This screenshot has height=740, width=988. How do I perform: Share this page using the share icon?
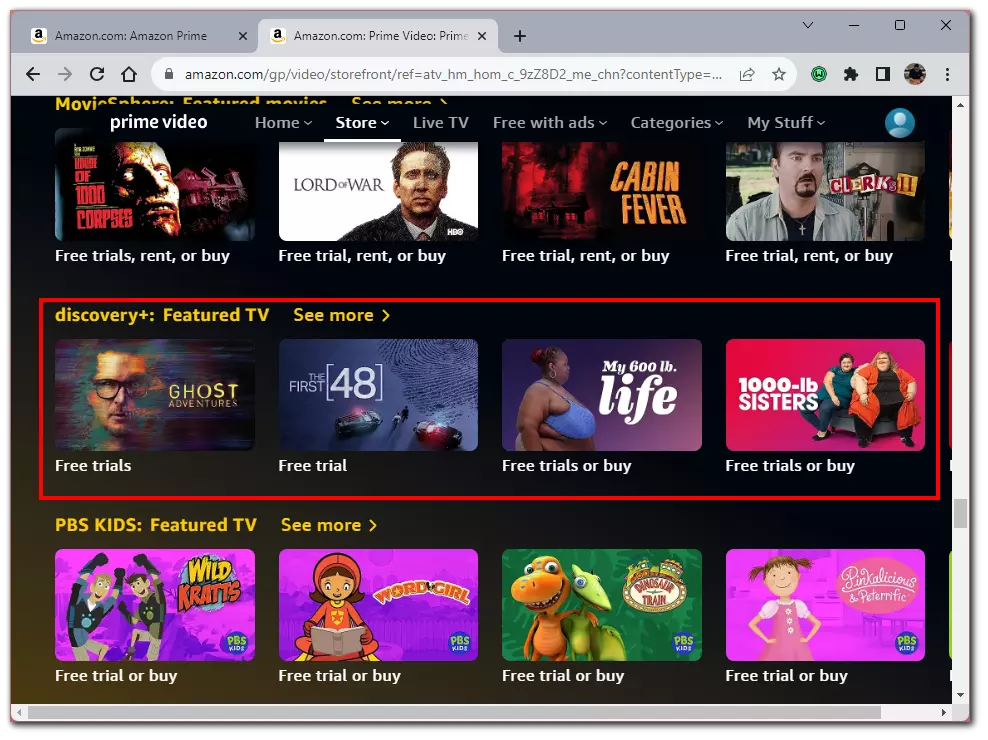[747, 74]
